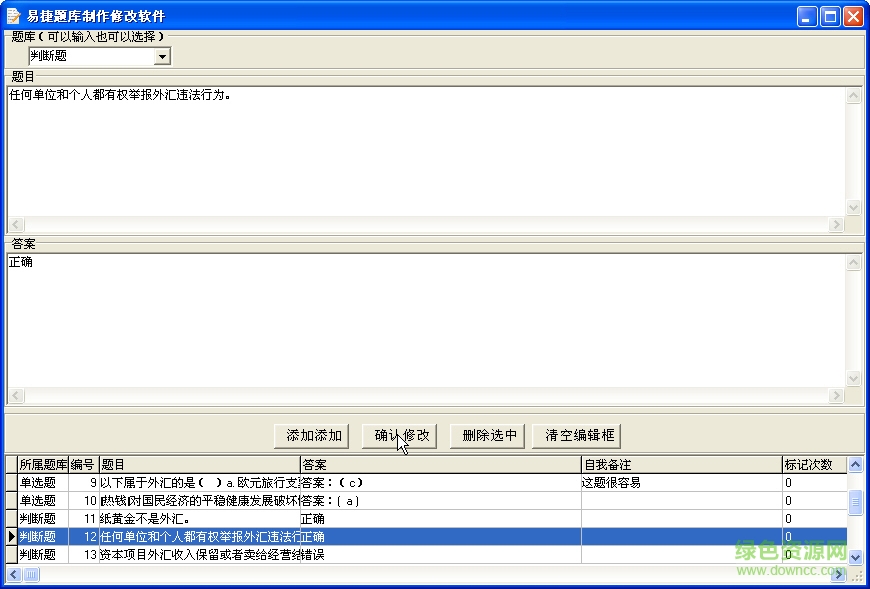
Task: Click 删除选中 to delete the selected row
Action: (x=487, y=436)
